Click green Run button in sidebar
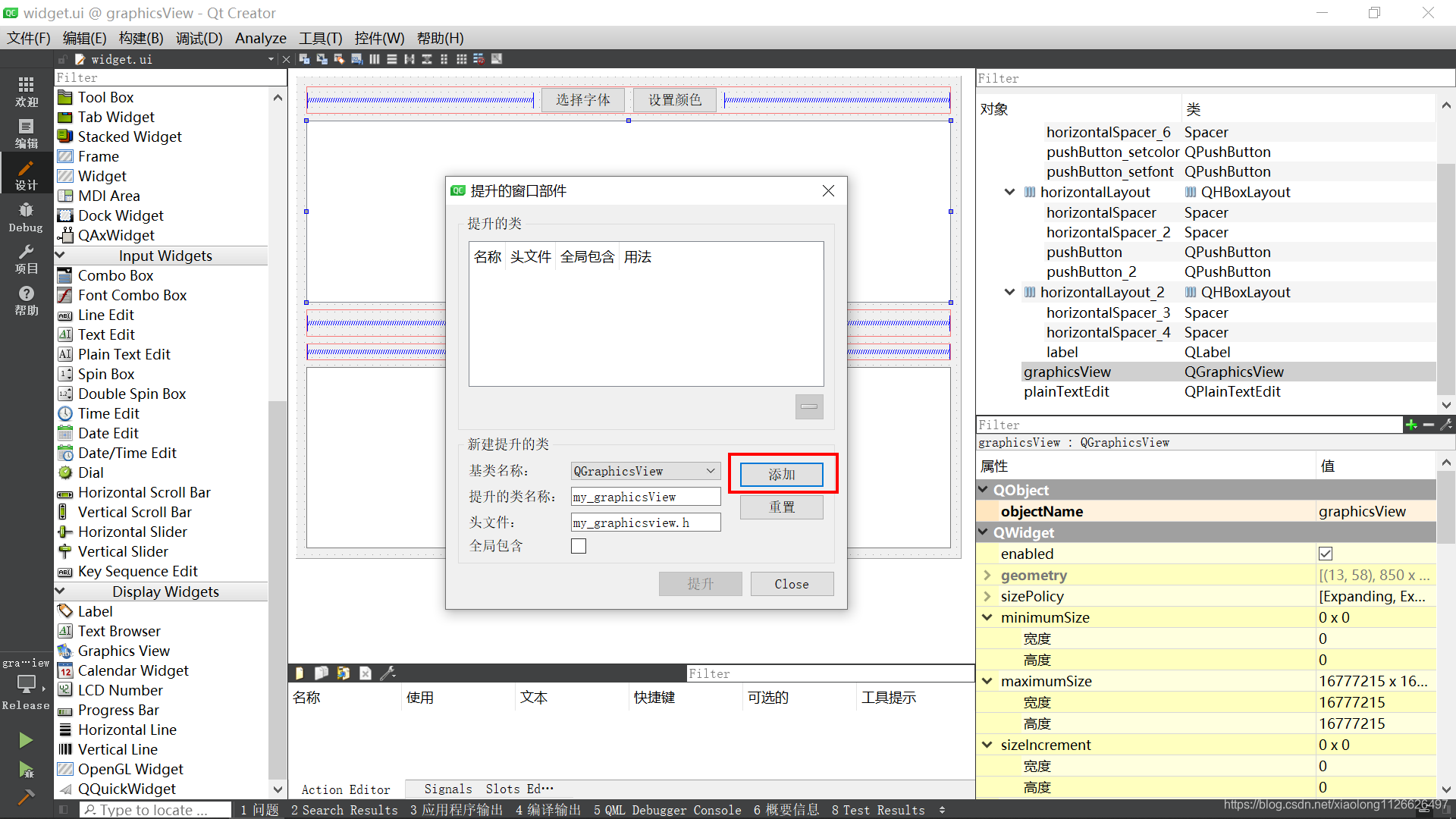The image size is (1456, 819). [26, 739]
